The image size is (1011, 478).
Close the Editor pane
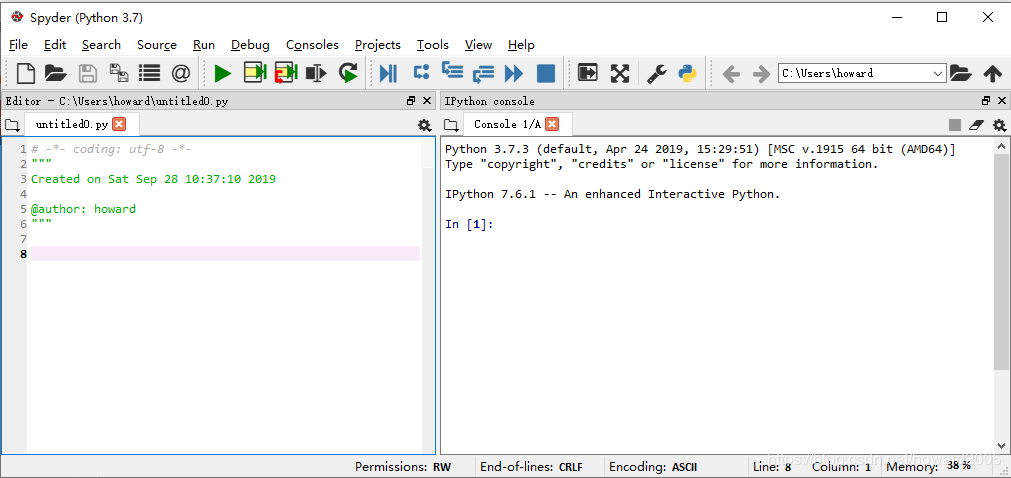point(426,101)
